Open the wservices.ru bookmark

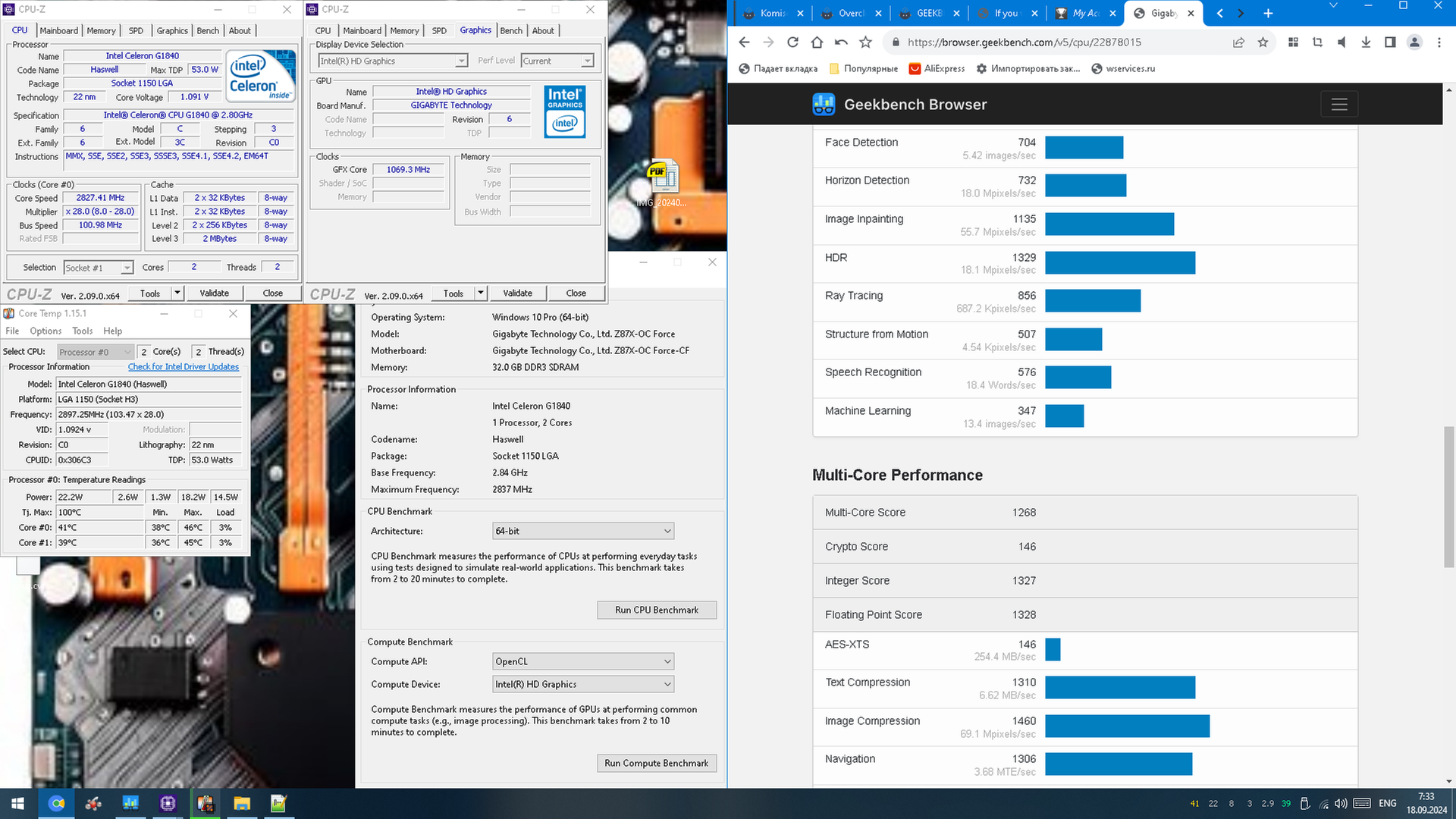(x=1123, y=68)
